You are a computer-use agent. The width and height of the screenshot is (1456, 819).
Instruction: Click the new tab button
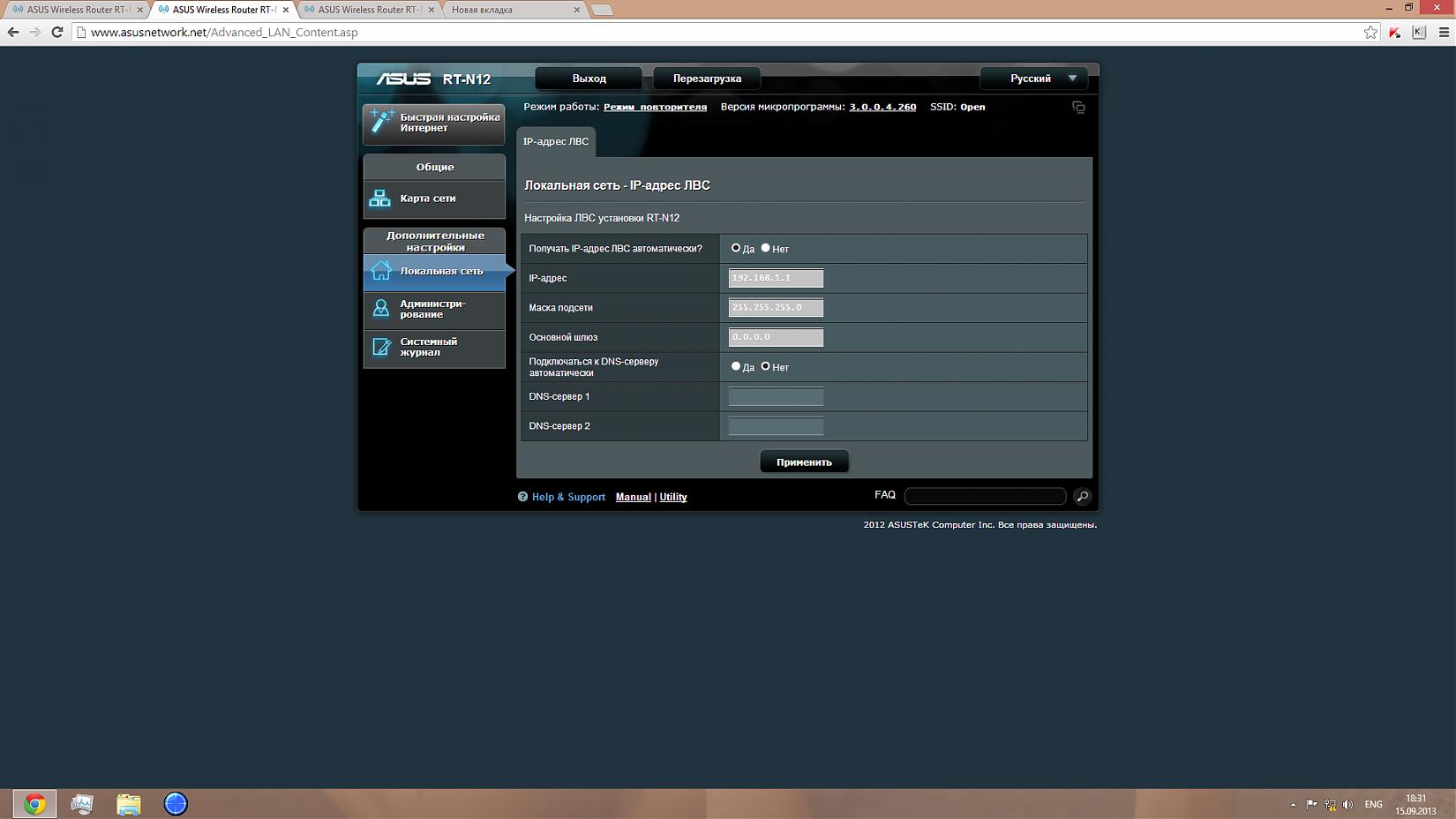click(x=601, y=10)
